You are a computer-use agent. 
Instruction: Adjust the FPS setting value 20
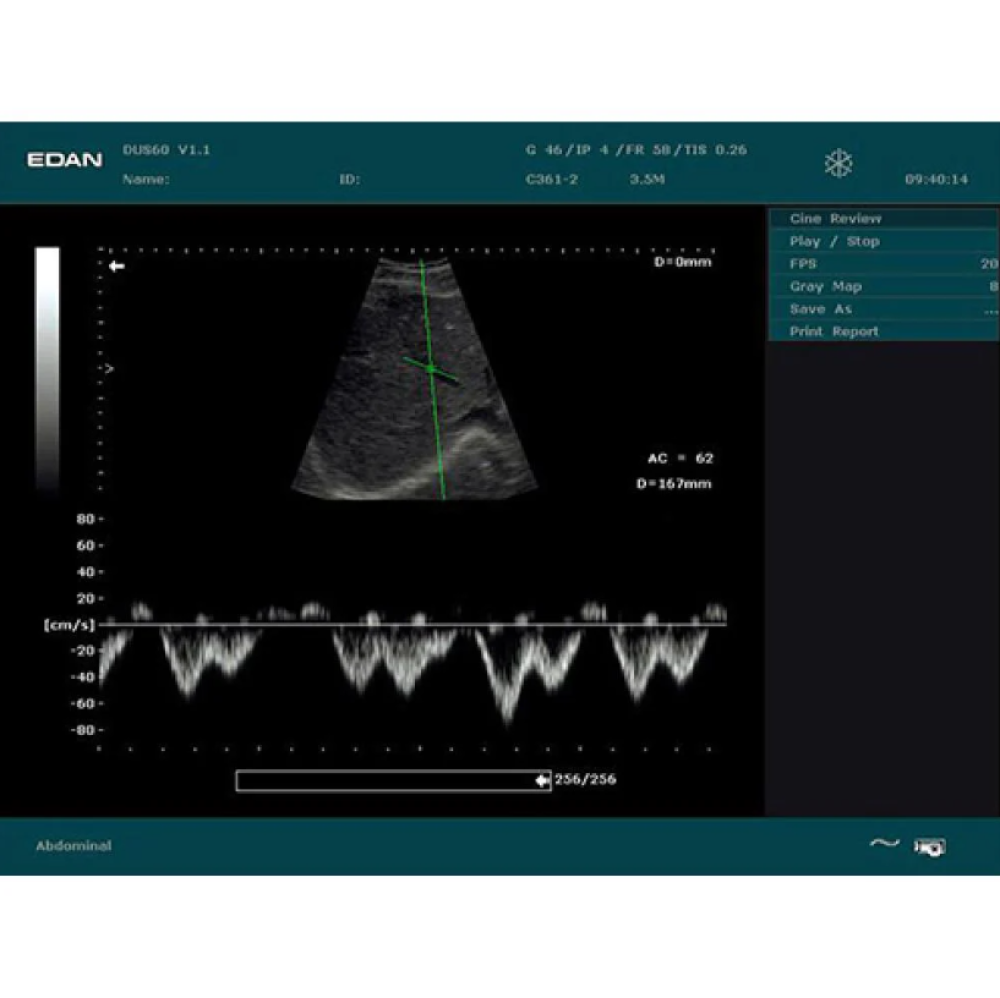point(988,264)
